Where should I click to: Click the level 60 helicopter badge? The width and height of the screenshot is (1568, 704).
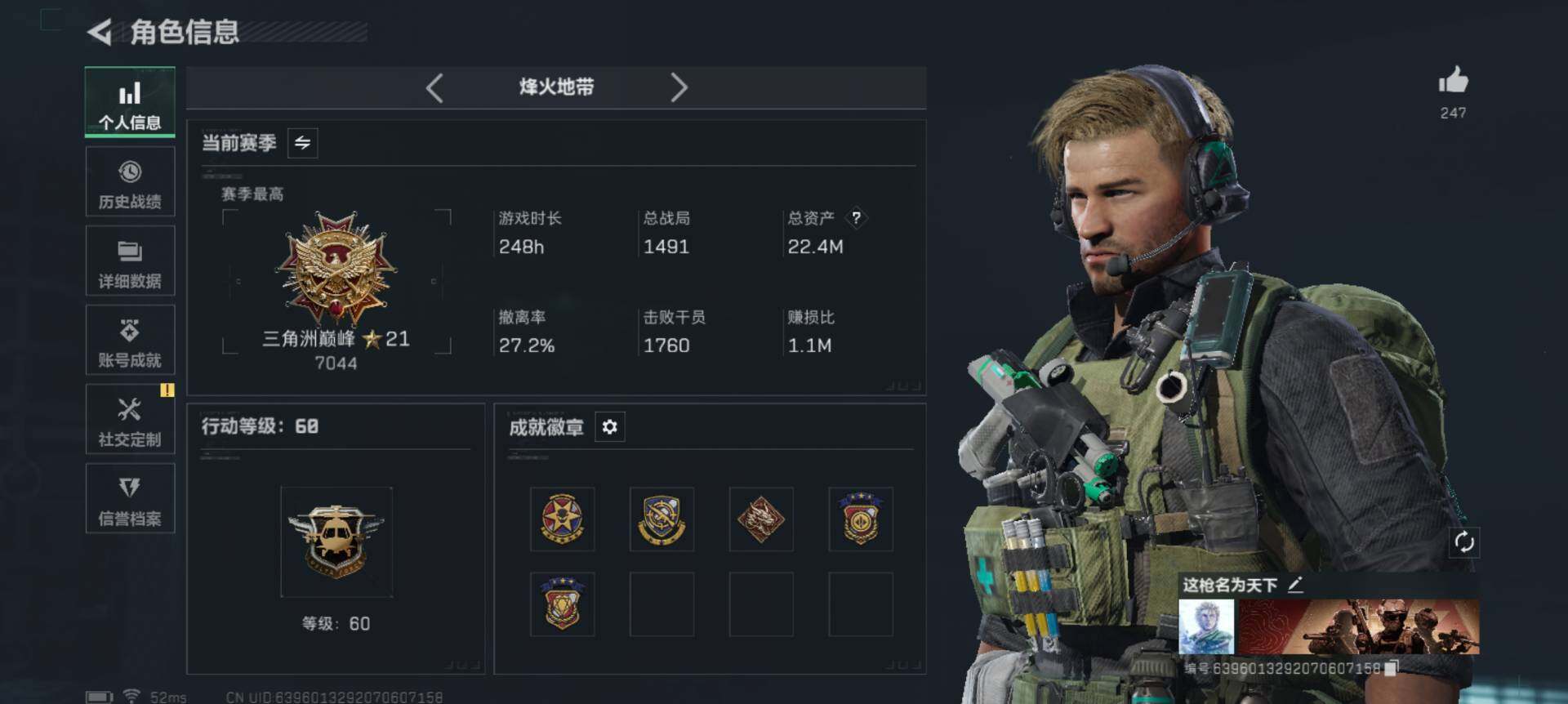click(336, 541)
